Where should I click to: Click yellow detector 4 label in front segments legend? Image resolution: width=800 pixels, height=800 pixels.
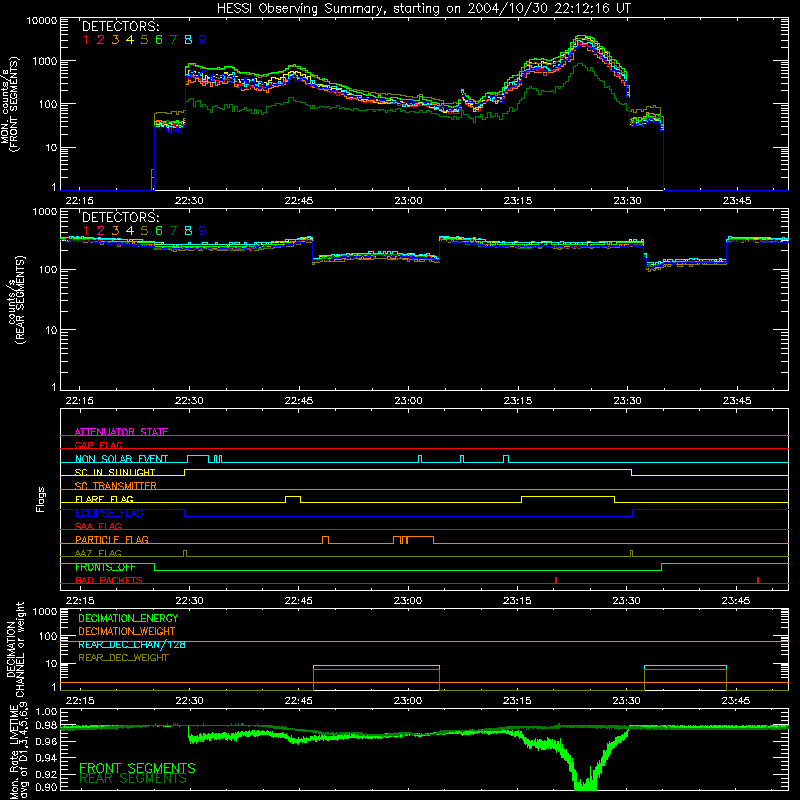(130, 40)
